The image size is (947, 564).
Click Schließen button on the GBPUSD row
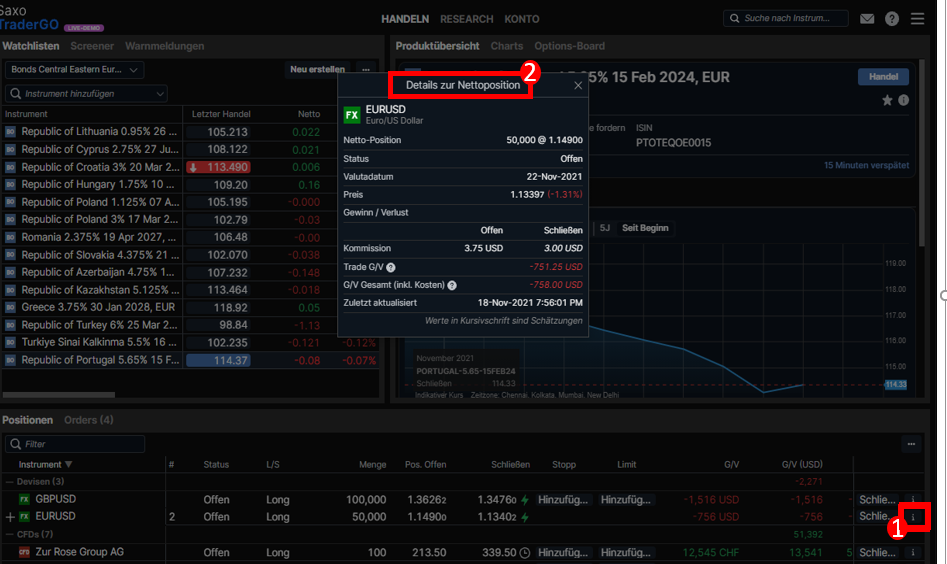pyautogui.click(x=878, y=499)
